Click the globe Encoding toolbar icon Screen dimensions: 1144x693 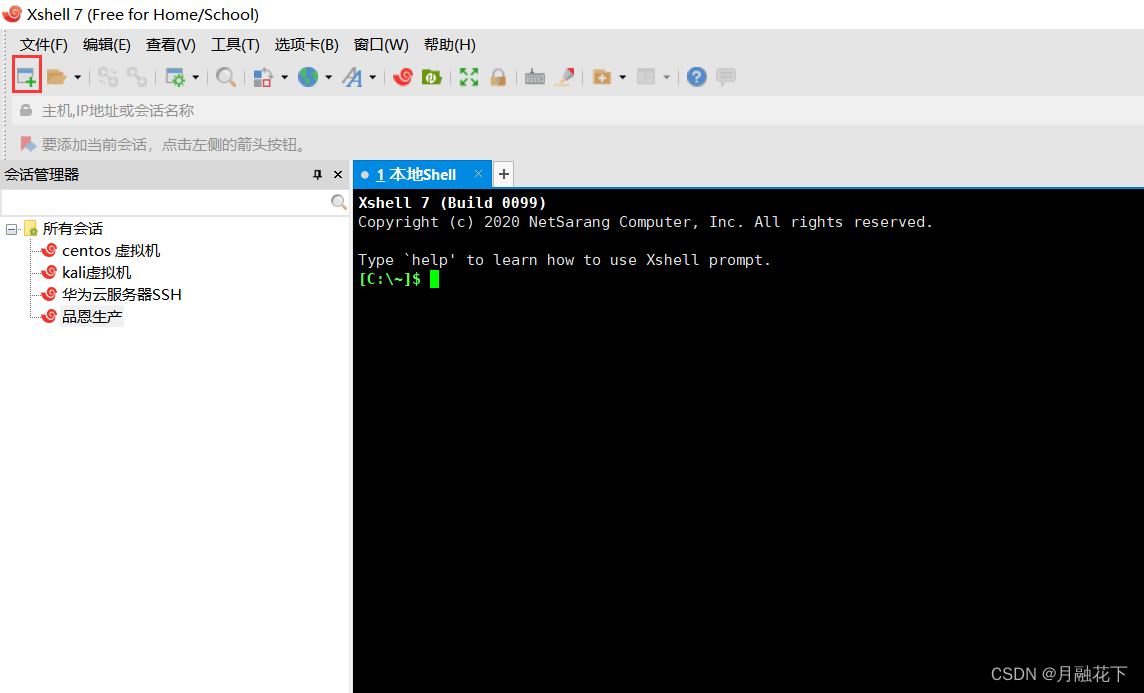[x=308, y=77]
